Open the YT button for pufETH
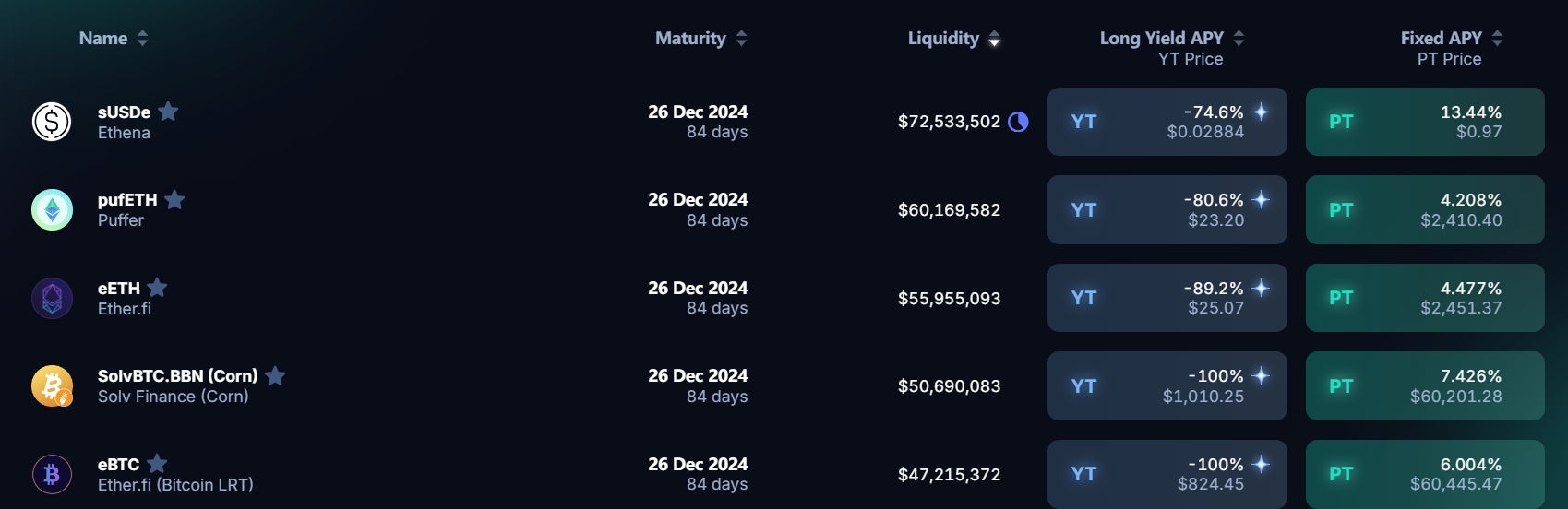The image size is (1568, 509). 1167,210
